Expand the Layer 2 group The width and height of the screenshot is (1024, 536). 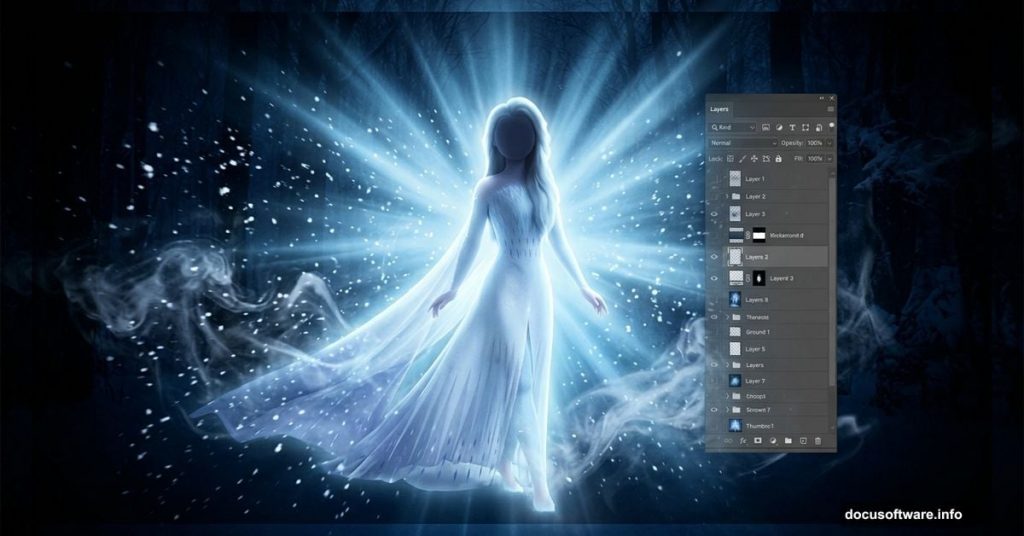(728, 197)
